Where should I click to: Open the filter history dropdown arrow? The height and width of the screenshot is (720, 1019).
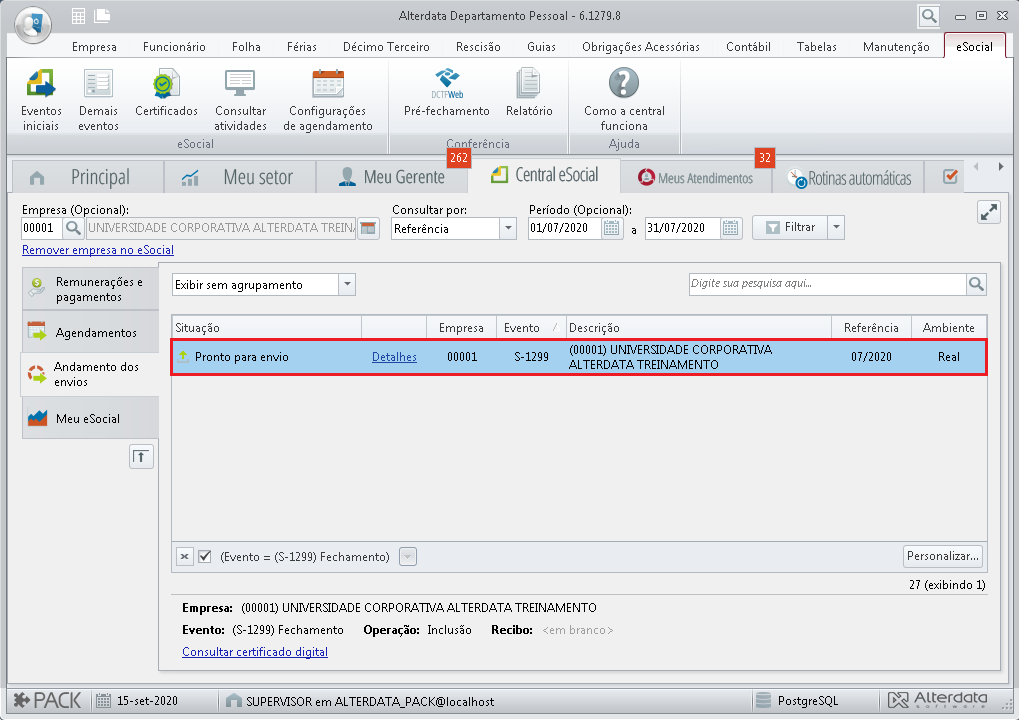(x=407, y=557)
